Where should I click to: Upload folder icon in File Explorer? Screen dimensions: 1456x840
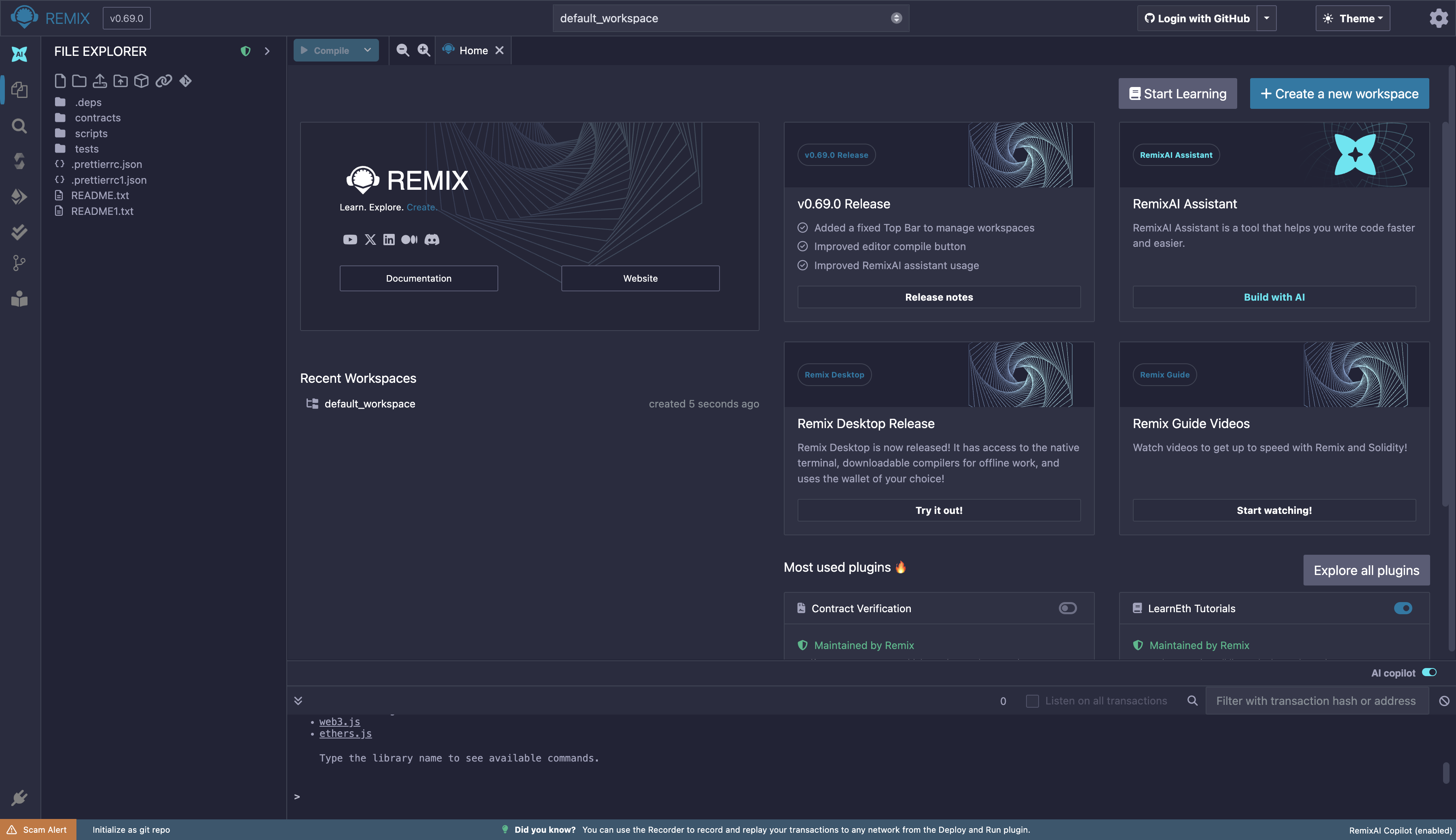(x=121, y=81)
